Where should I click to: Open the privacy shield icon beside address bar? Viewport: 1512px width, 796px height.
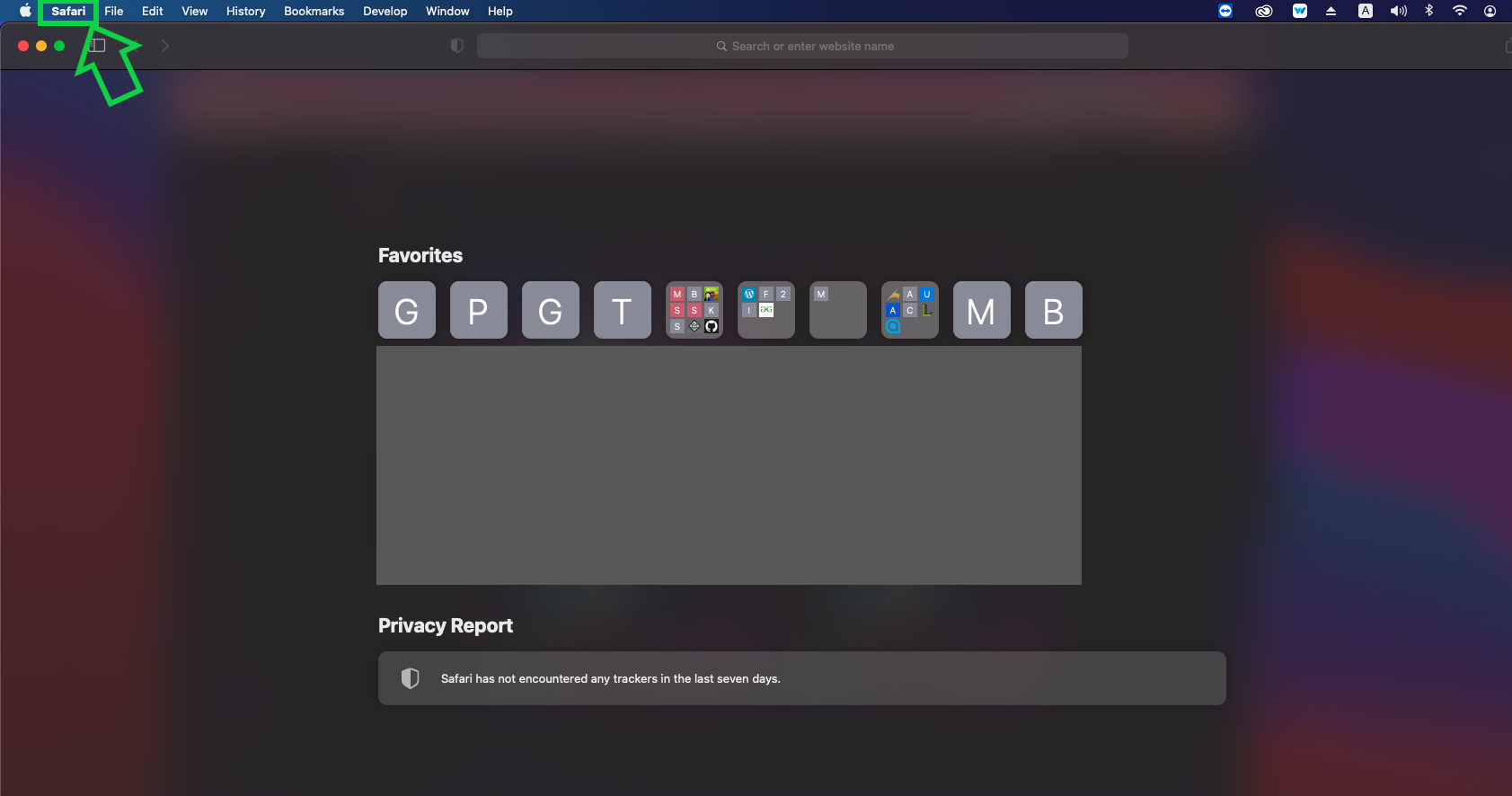click(456, 46)
